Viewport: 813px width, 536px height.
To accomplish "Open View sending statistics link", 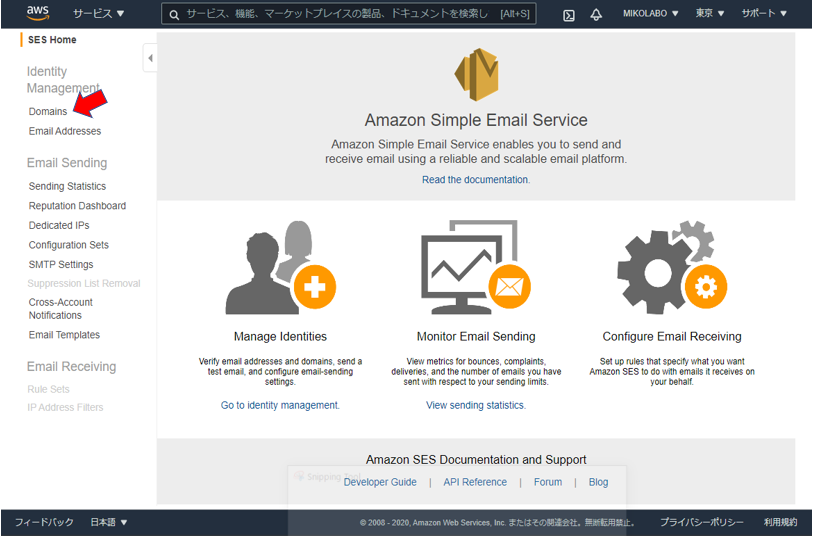I will [x=475, y=405].
